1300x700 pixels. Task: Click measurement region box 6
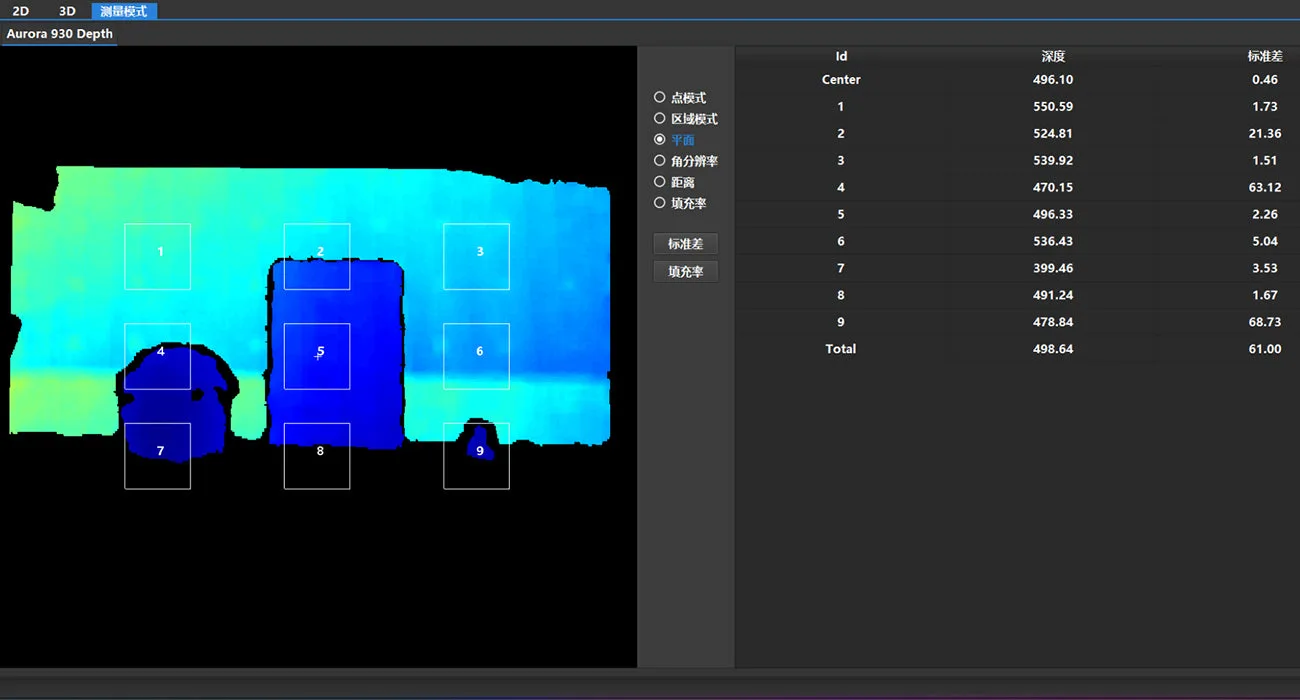pos(476,356)
